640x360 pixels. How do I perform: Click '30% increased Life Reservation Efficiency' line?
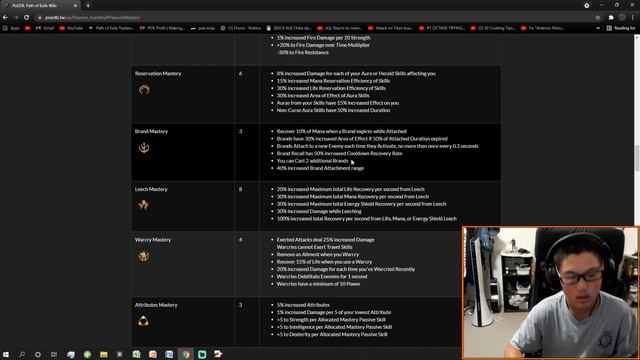point(331,88)
